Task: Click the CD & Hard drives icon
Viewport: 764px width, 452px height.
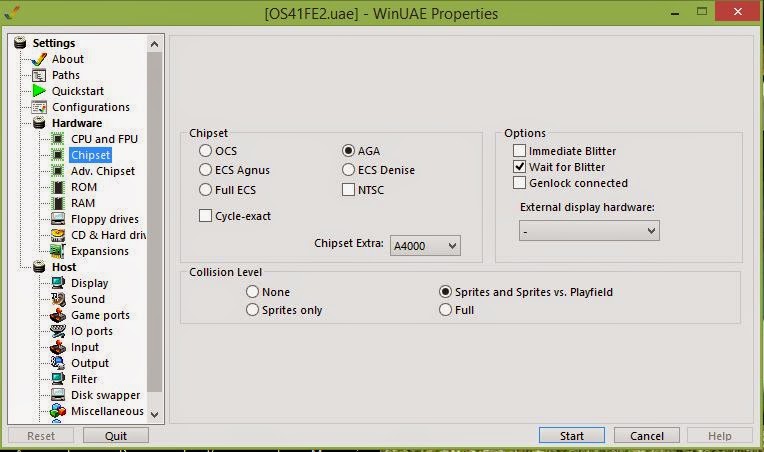Action: pyautogui.click(x=58, y=235)
